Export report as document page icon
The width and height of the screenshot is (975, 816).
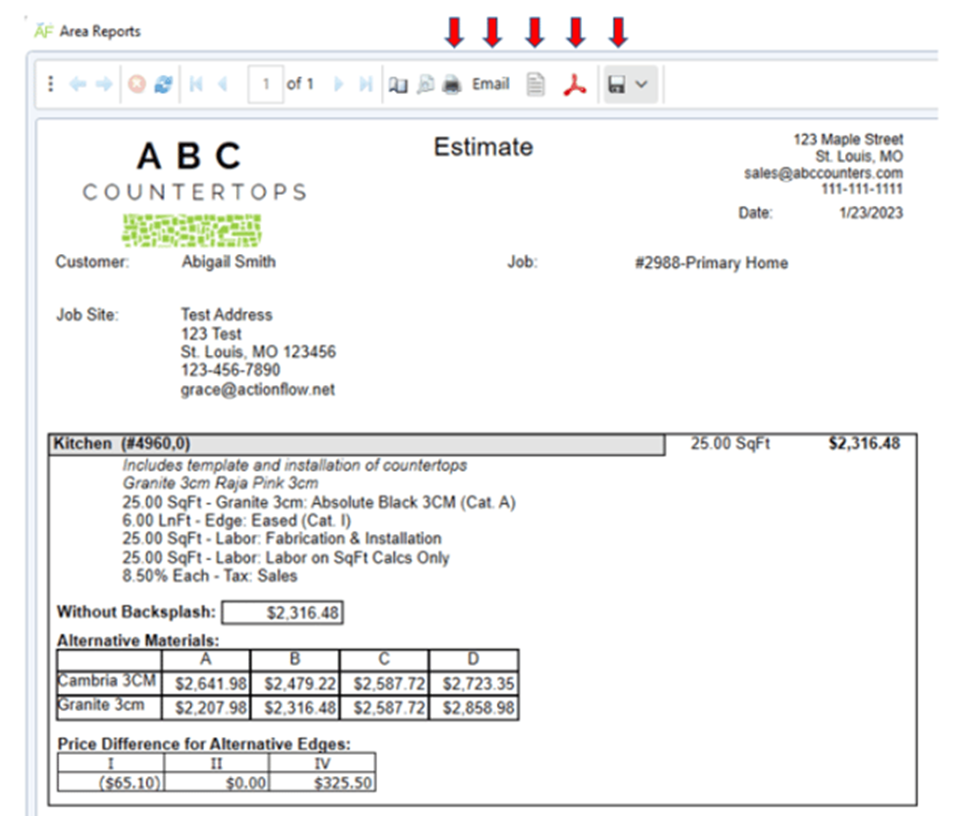point(535,85)
